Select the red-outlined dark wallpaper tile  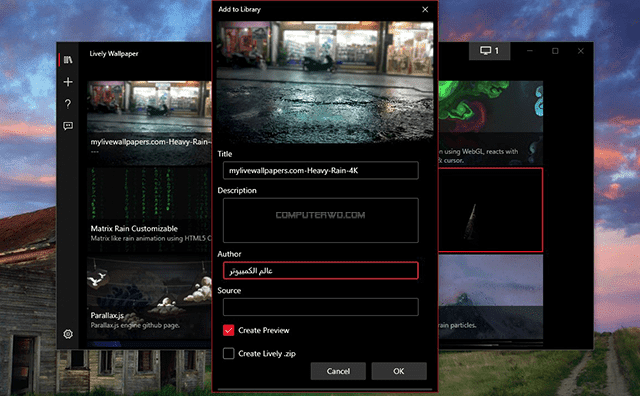pyautogui.click(x=491, y=209)
